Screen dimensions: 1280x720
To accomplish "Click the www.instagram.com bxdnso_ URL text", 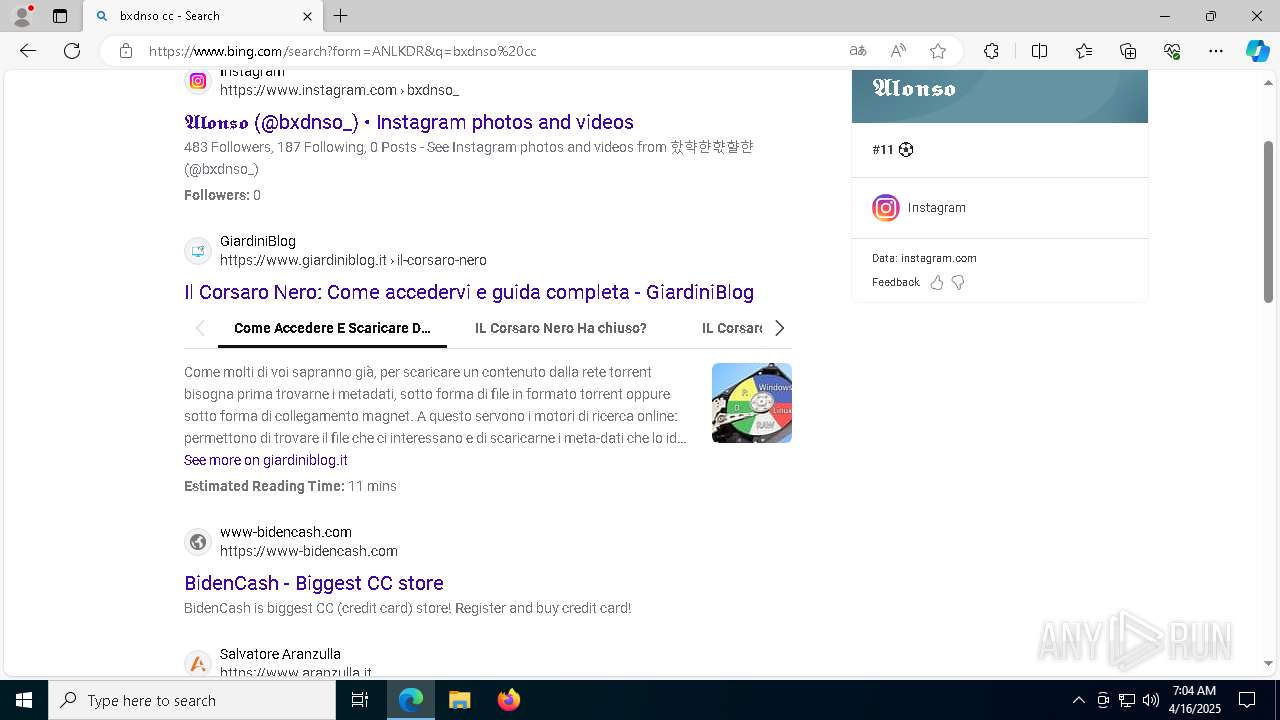I will tap(340, 90).
